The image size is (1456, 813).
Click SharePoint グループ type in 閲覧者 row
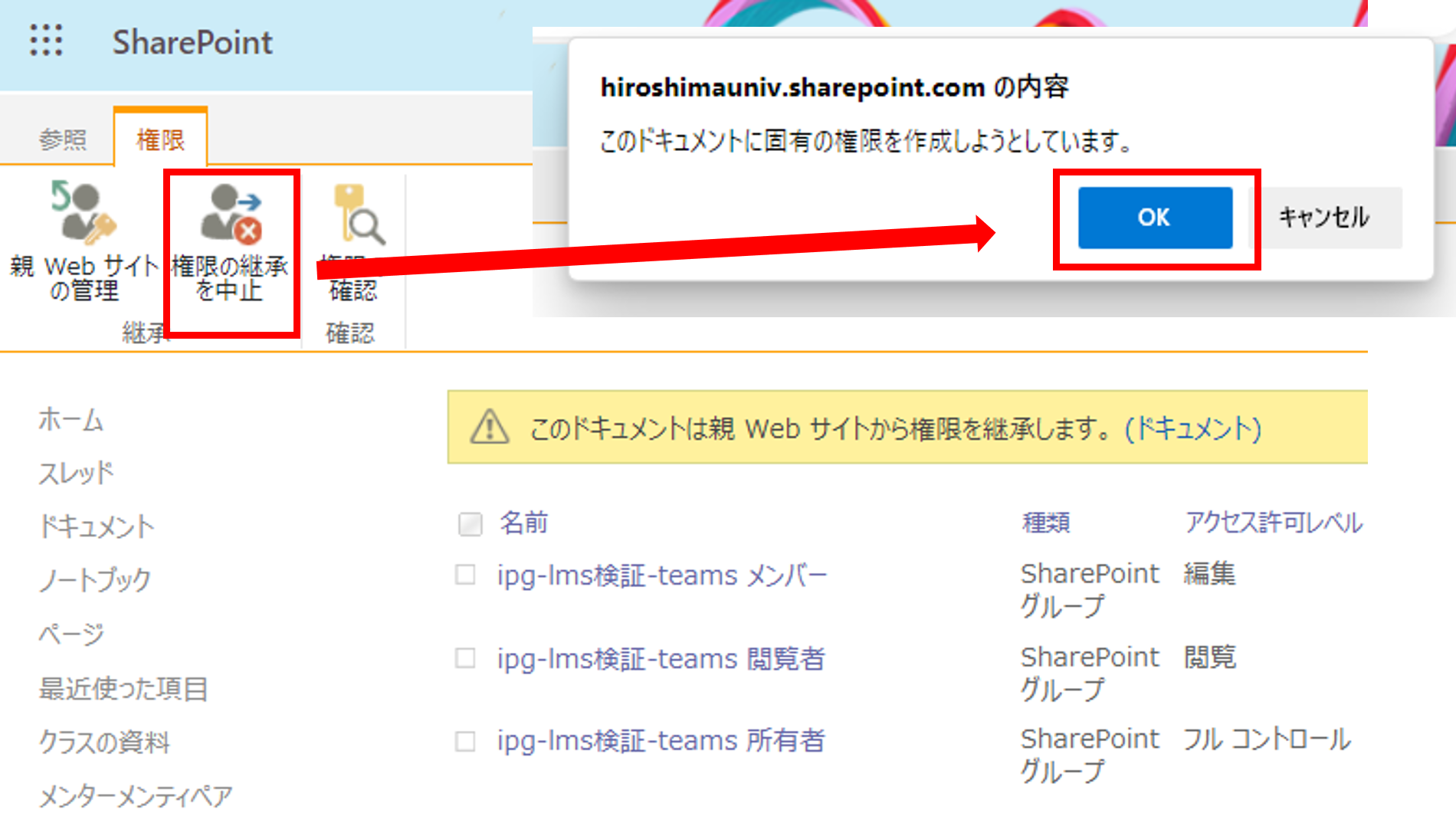coord(1090,673)
